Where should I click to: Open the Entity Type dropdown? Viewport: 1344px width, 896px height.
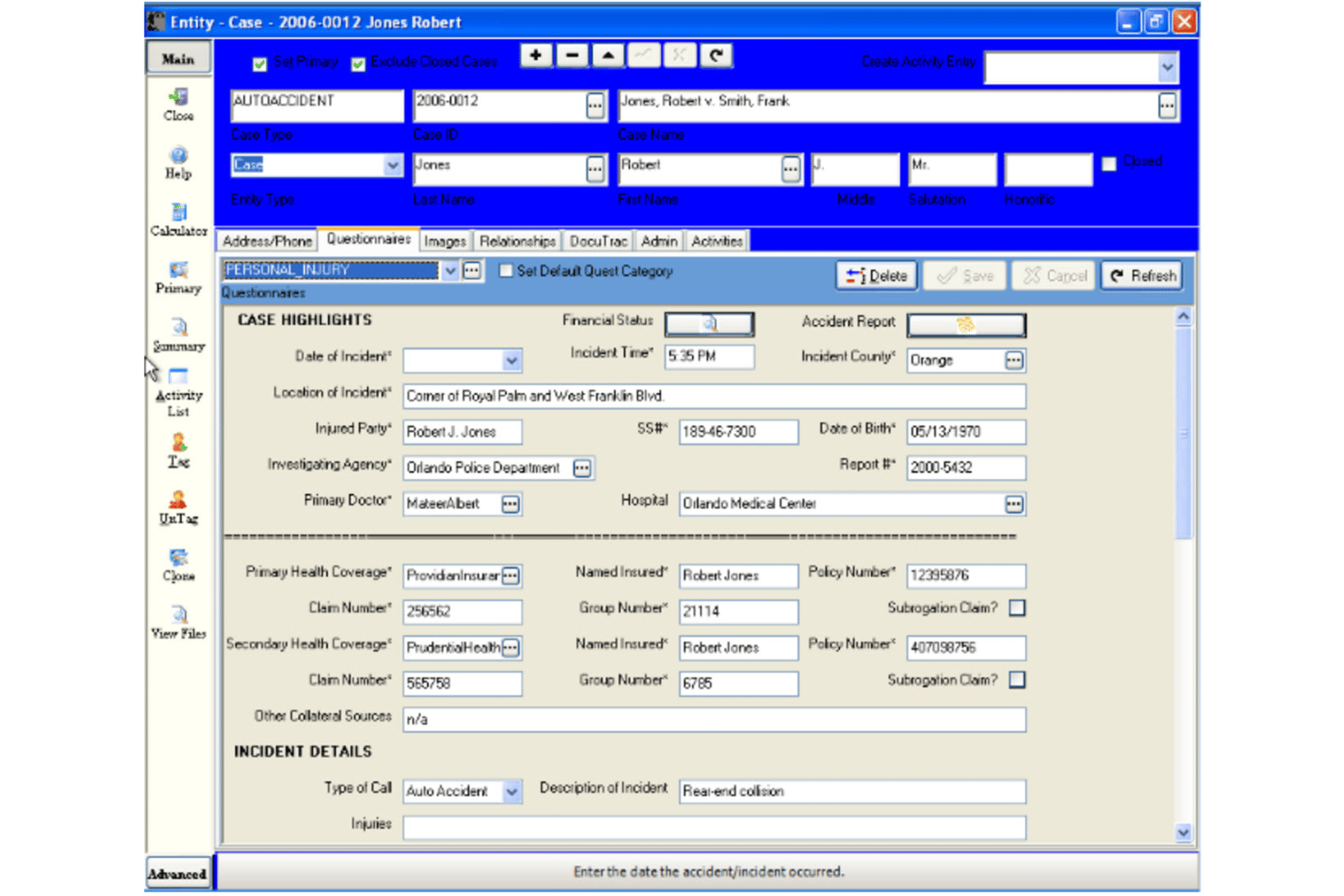click(392, 165)
